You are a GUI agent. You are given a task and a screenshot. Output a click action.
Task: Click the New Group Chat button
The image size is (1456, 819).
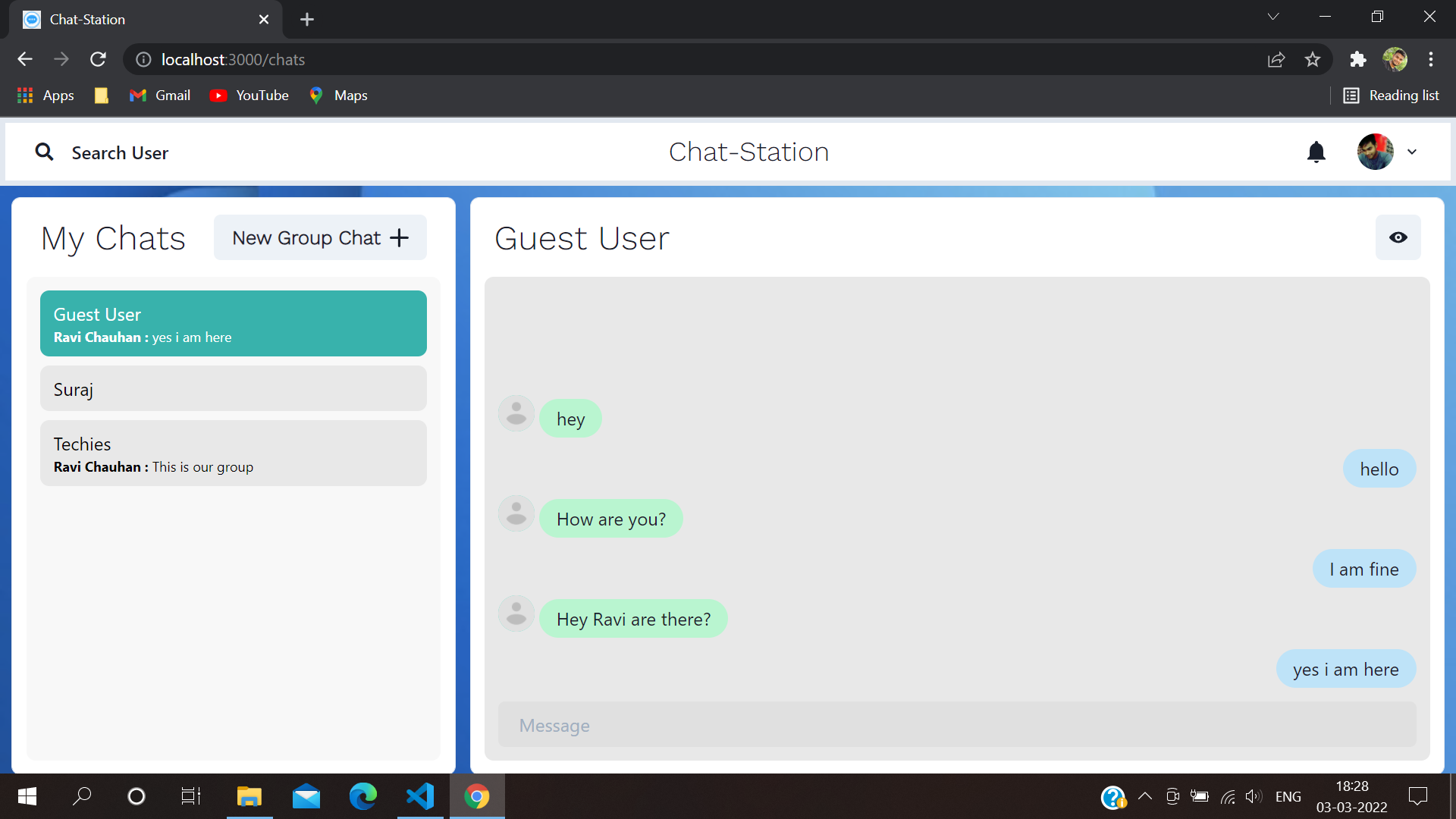click(x=319, y=237)
